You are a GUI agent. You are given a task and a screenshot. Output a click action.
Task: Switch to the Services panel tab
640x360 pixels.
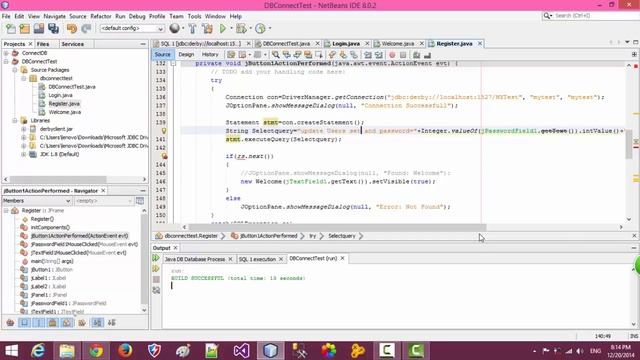73,44
